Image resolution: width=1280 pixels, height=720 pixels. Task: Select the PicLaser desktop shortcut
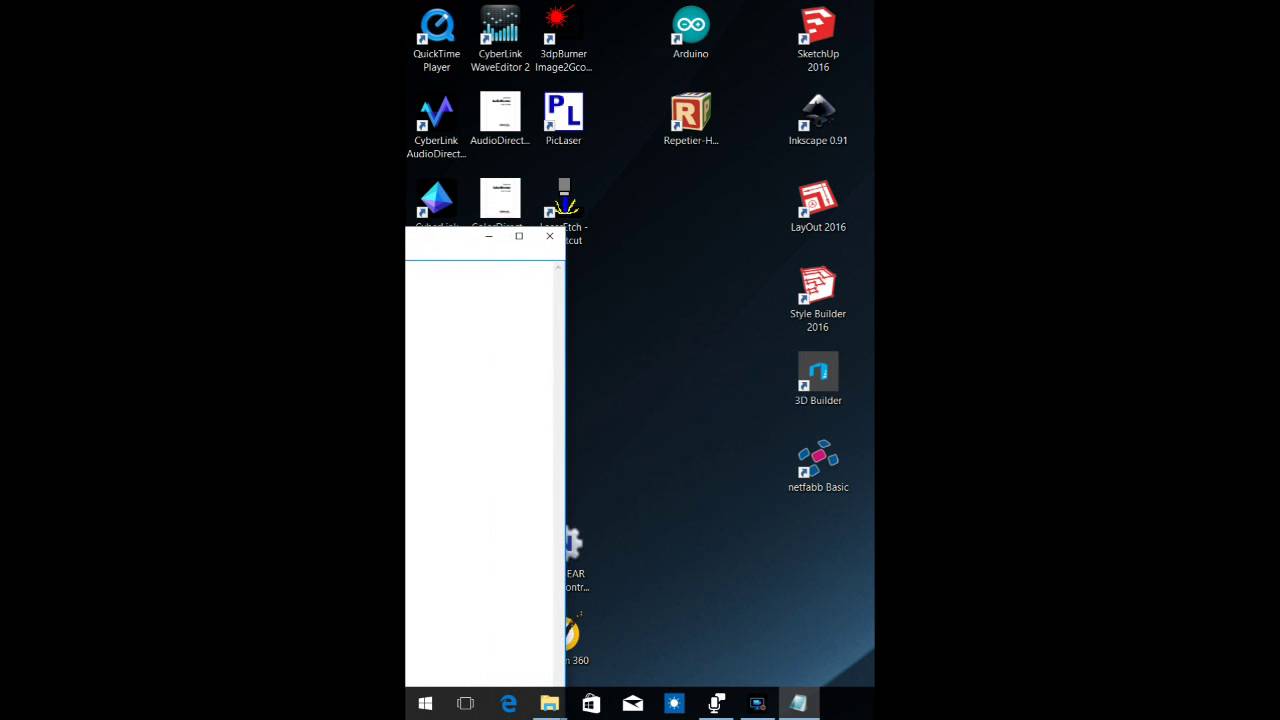pos(564,120)
